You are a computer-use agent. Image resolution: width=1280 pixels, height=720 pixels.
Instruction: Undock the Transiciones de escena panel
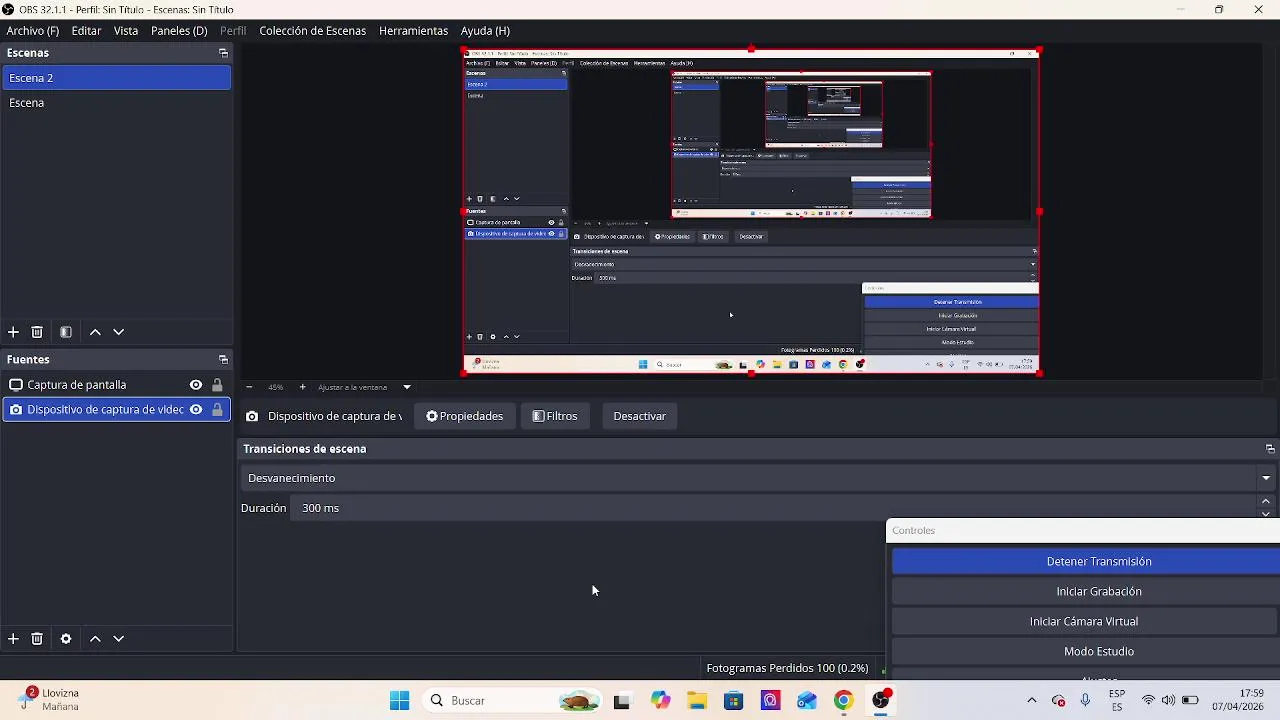click(x=1270, y=449)
